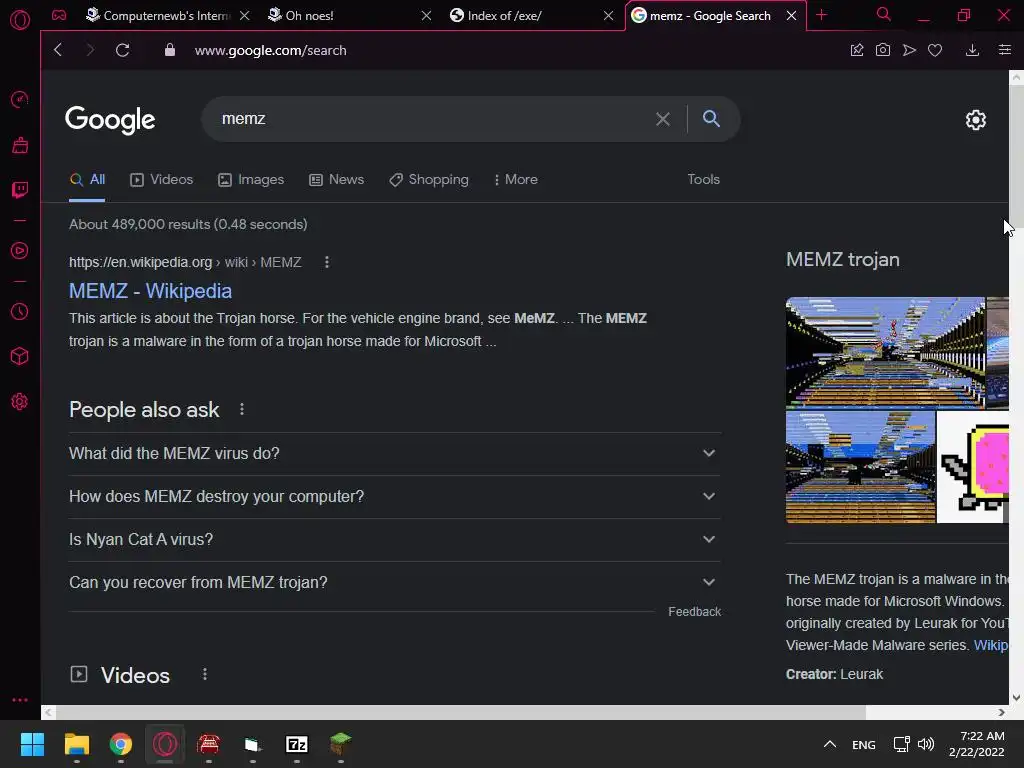1024x768 pixels.
Task: Select the Images search filter
Action: 251,180
